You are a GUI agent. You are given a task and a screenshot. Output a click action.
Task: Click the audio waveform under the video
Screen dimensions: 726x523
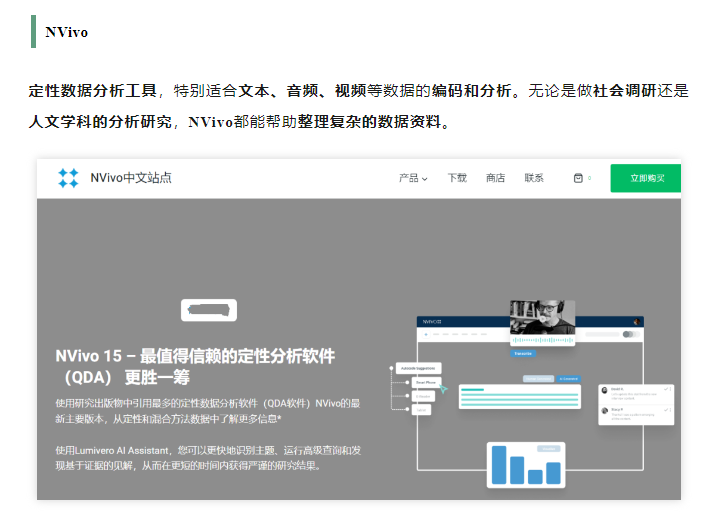542,340
